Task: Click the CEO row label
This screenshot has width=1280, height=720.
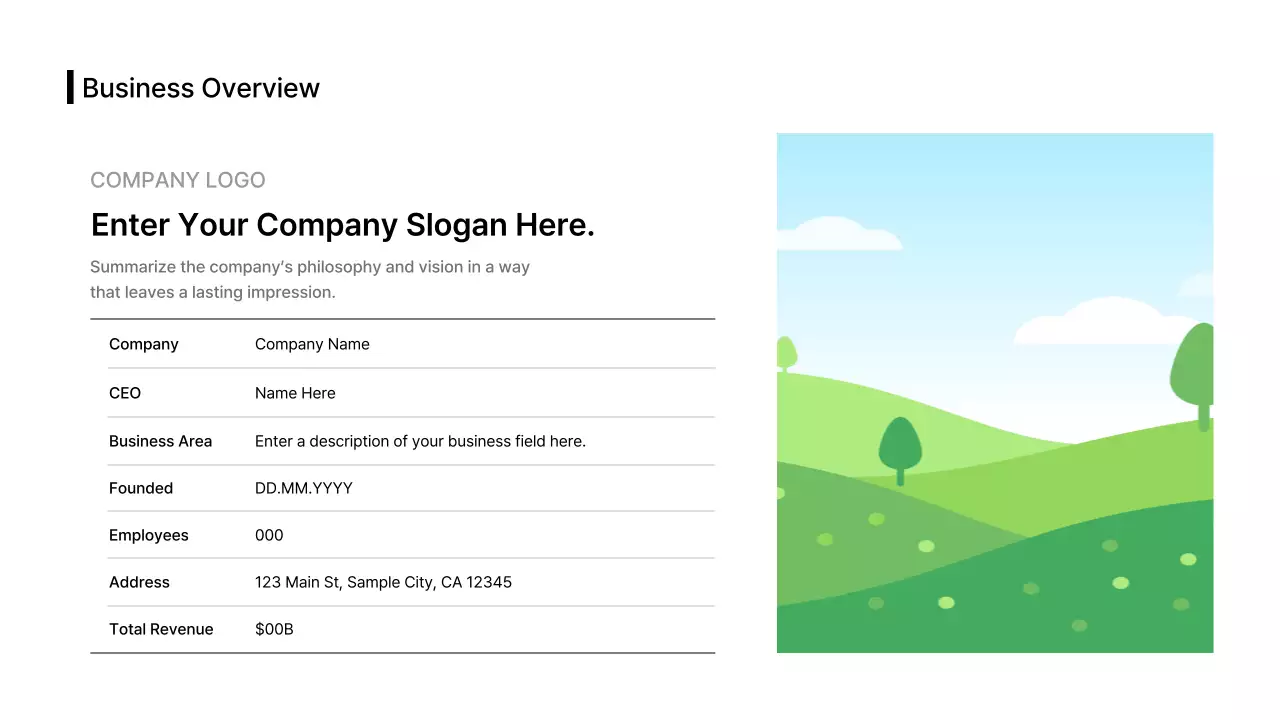Action: [125, 393]
